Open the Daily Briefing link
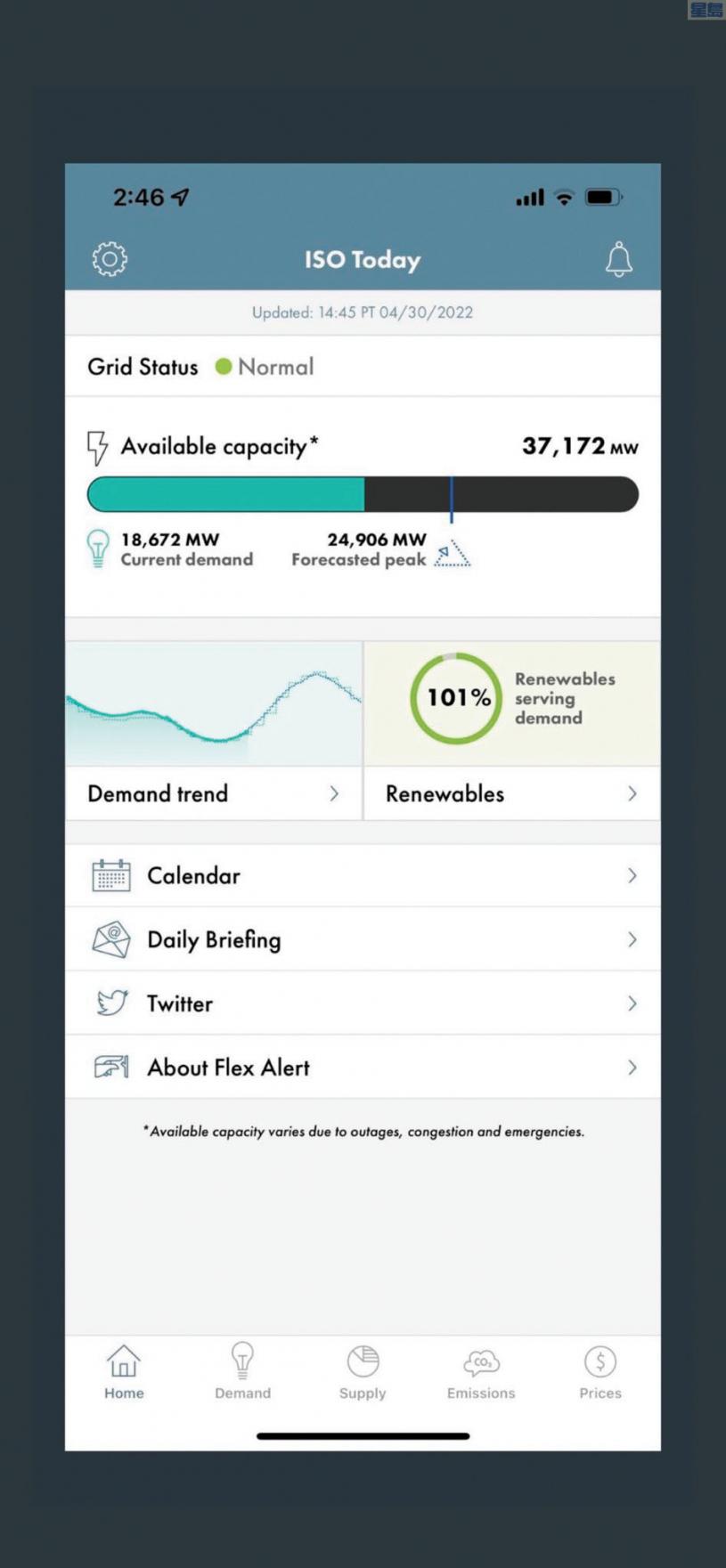The width and height of the screenshot is (726, 1568). point(214,939)
